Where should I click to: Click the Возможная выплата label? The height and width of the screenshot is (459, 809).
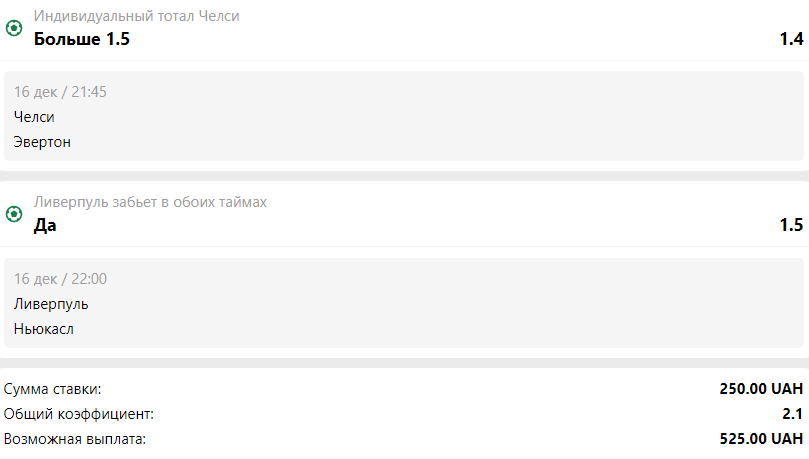(x=75, y=439)
